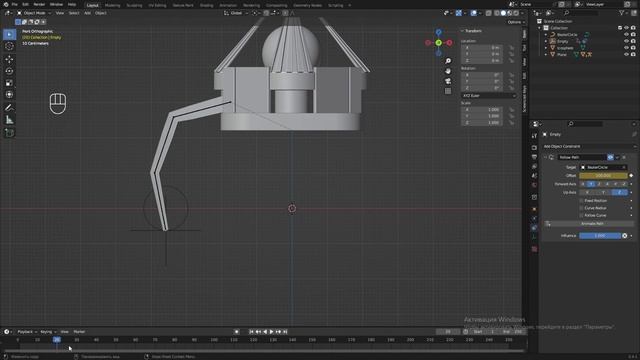The width and height of the screenshot is (640, 360).
Task: Select the Select Box tool
Action: point(9,34)
